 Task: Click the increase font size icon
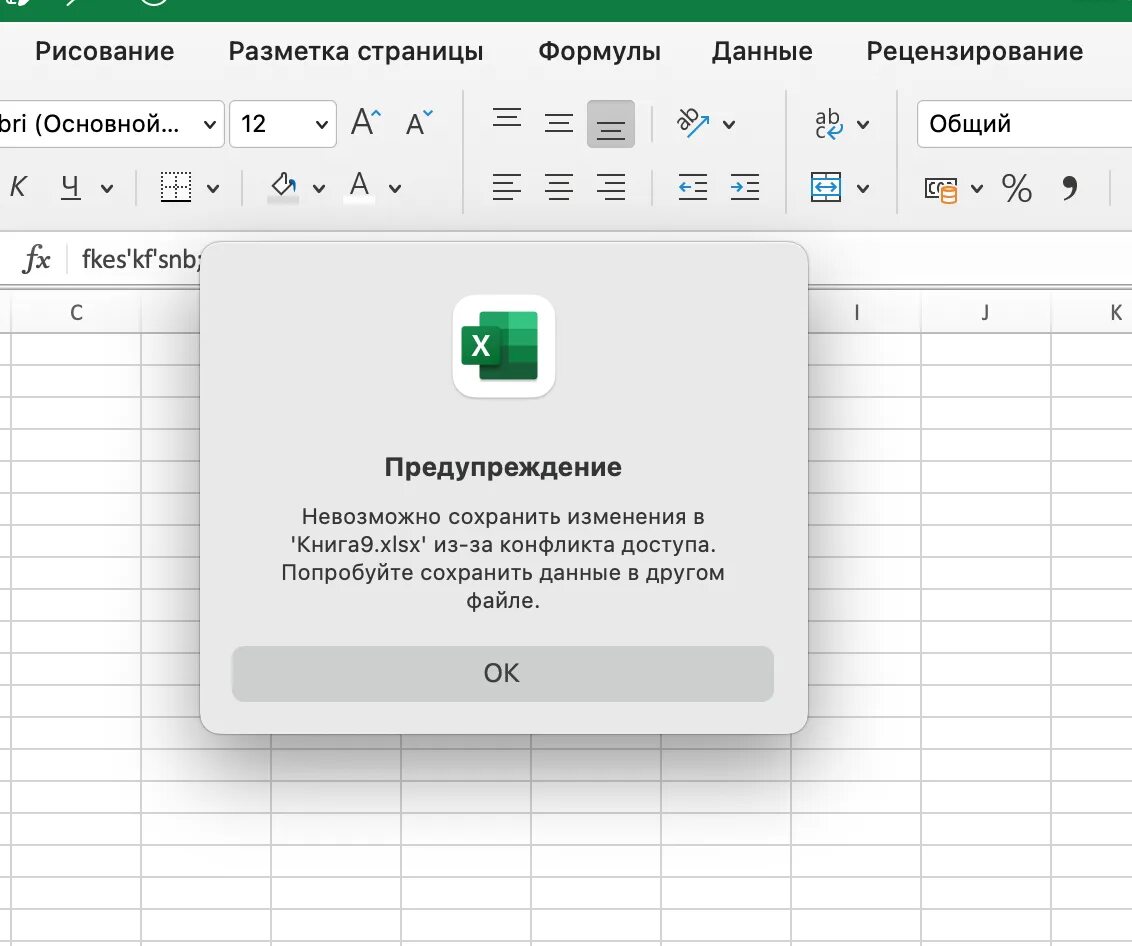(366, 122)
